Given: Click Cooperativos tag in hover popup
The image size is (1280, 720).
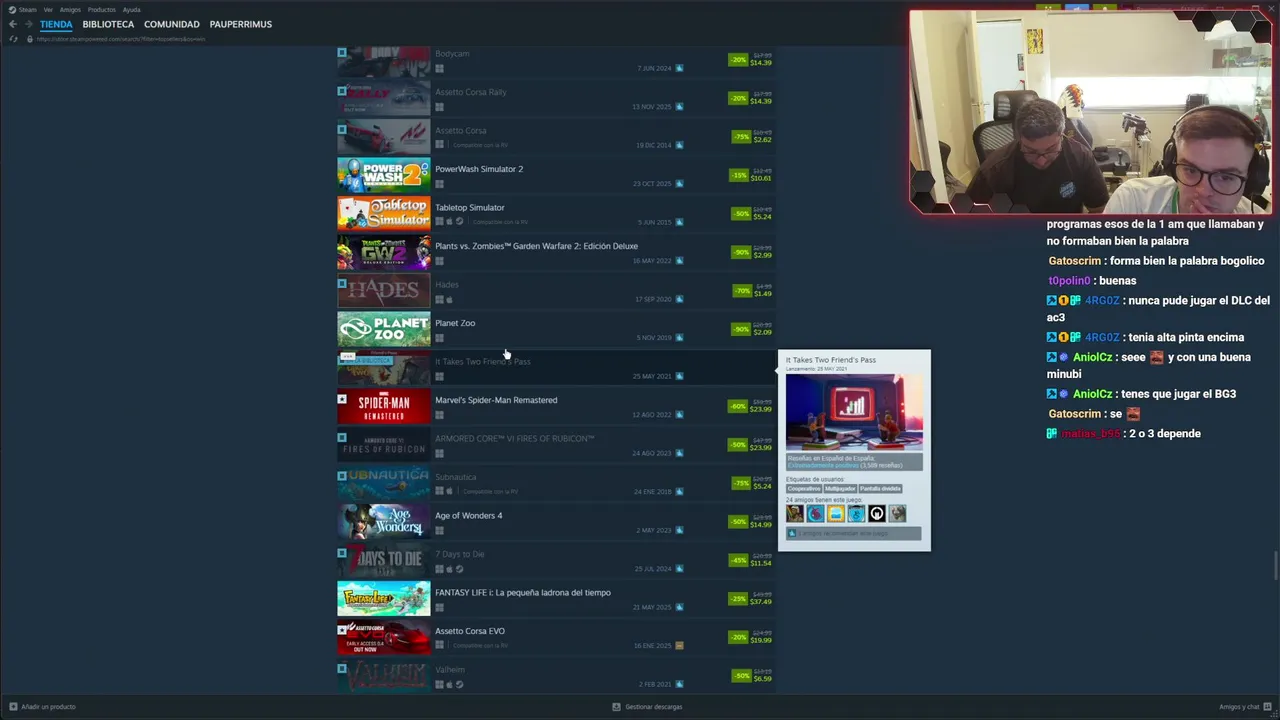Looking at the screenshot, I should (804, 489).
